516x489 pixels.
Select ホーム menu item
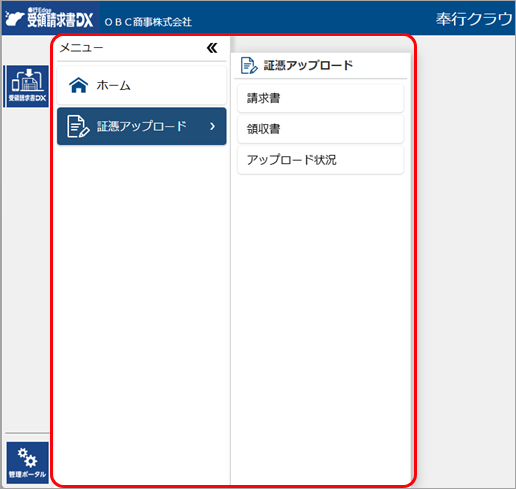[142, 86]
